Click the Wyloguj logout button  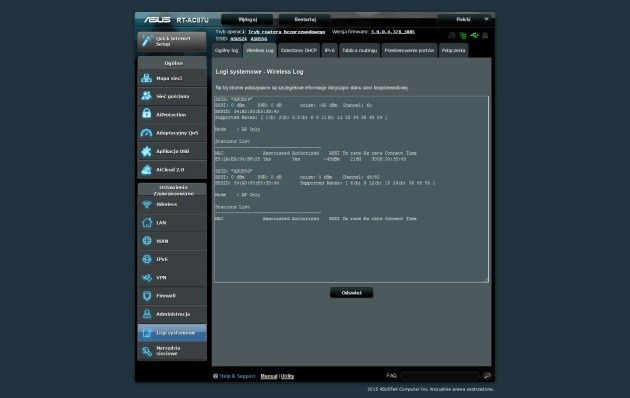point(247,19)
